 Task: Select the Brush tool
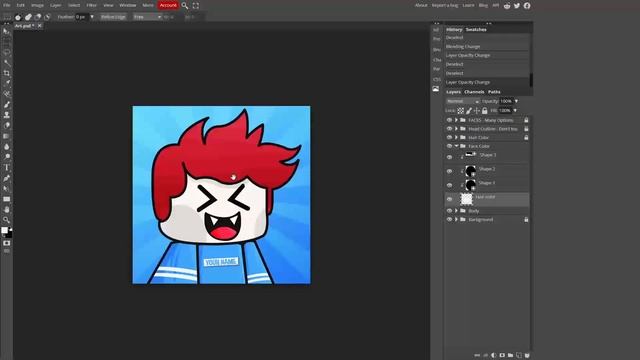[6, 104]
